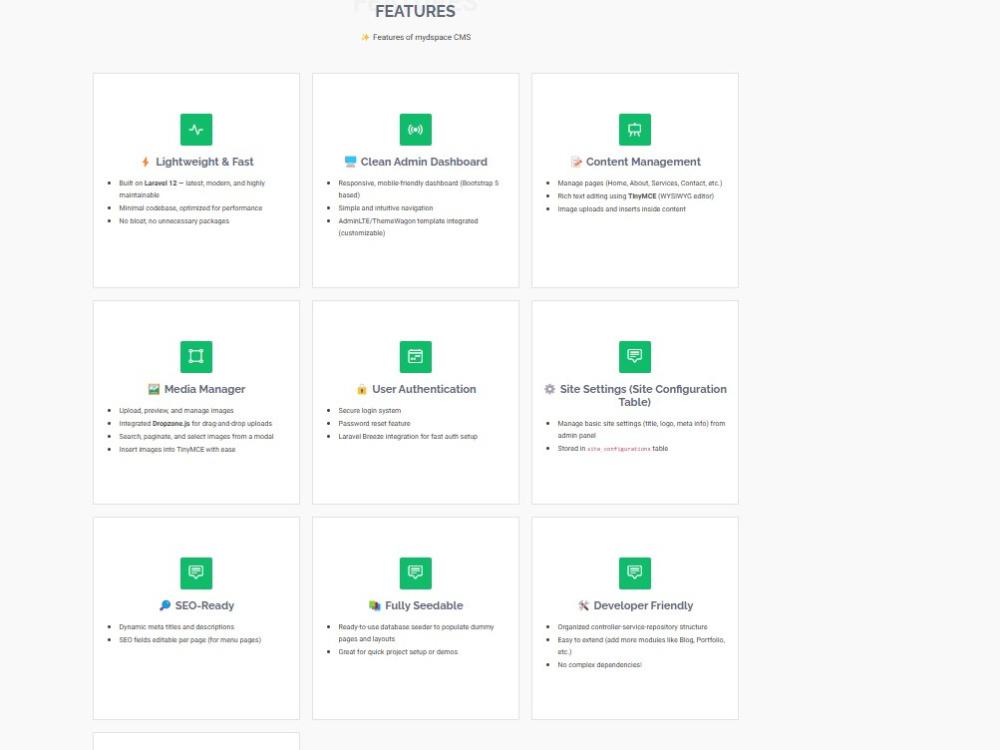This screenshot has height=750, width=1000.
Task: Select the Developer Friendly card title
Action: click(643, 605)
